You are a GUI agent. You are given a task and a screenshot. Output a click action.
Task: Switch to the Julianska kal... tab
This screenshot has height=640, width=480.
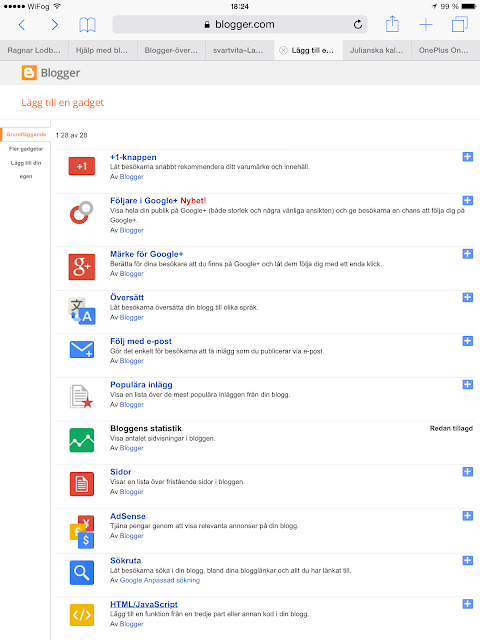pyautogui.click(x=377, y=50)
